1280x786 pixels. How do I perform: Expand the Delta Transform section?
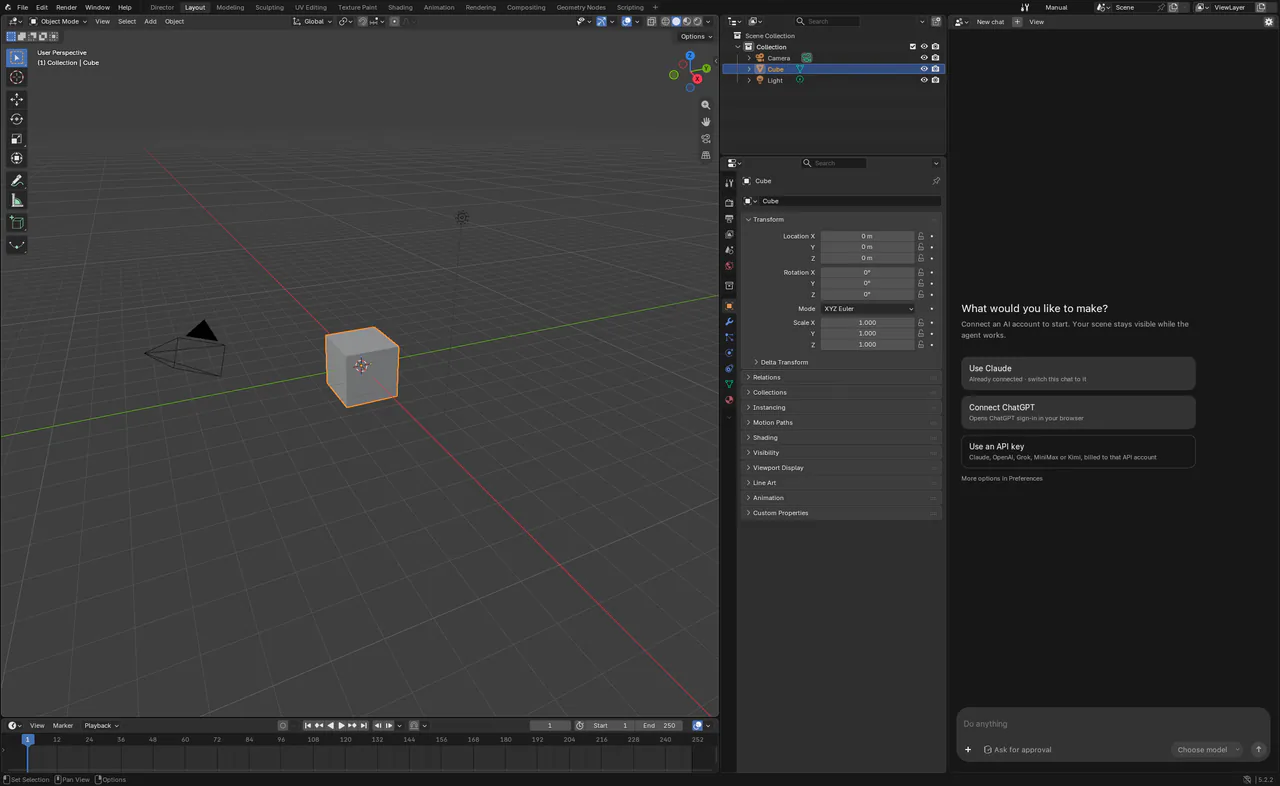click(784, 362)
